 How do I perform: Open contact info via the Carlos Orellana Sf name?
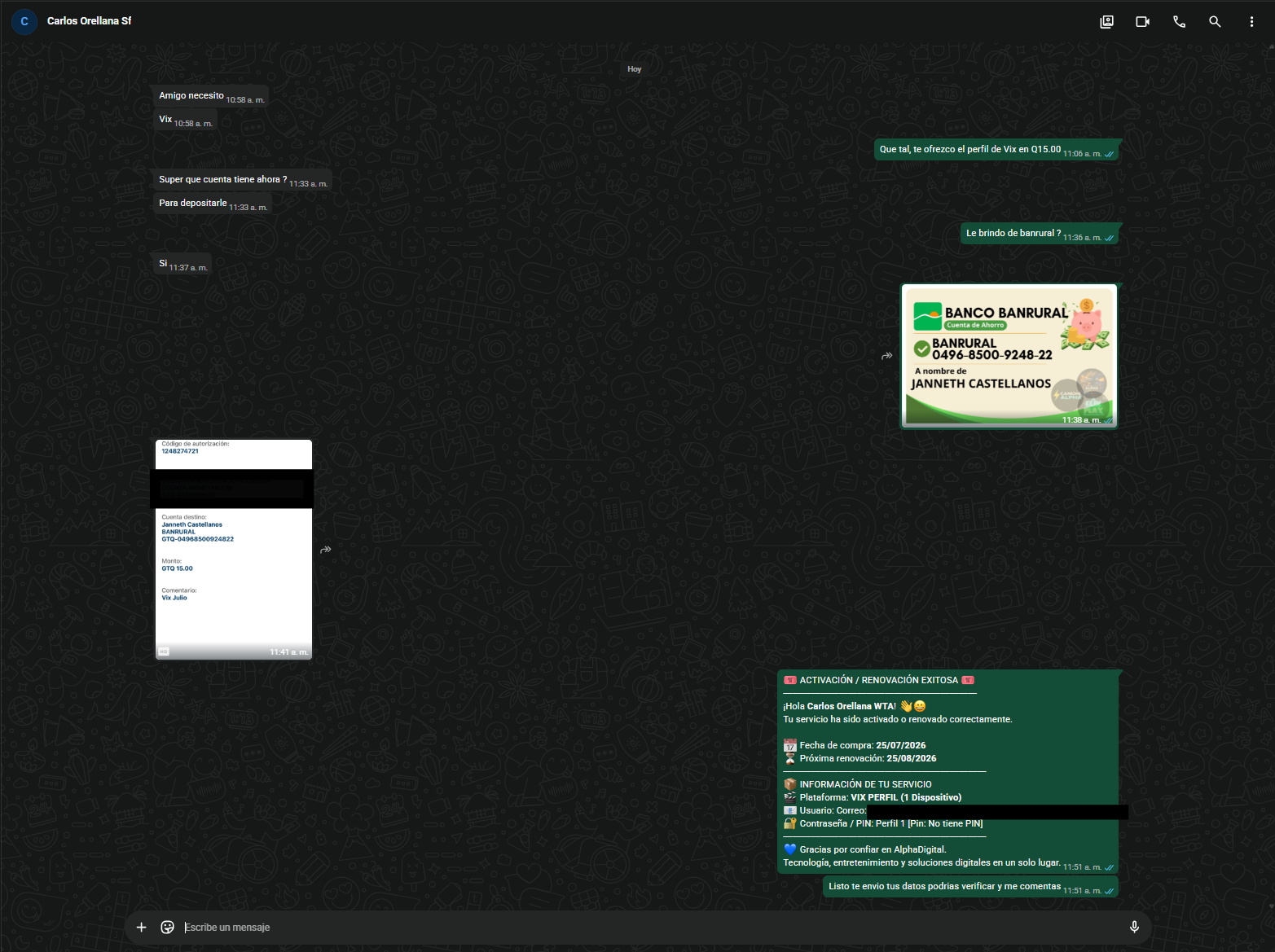point(89,21)
